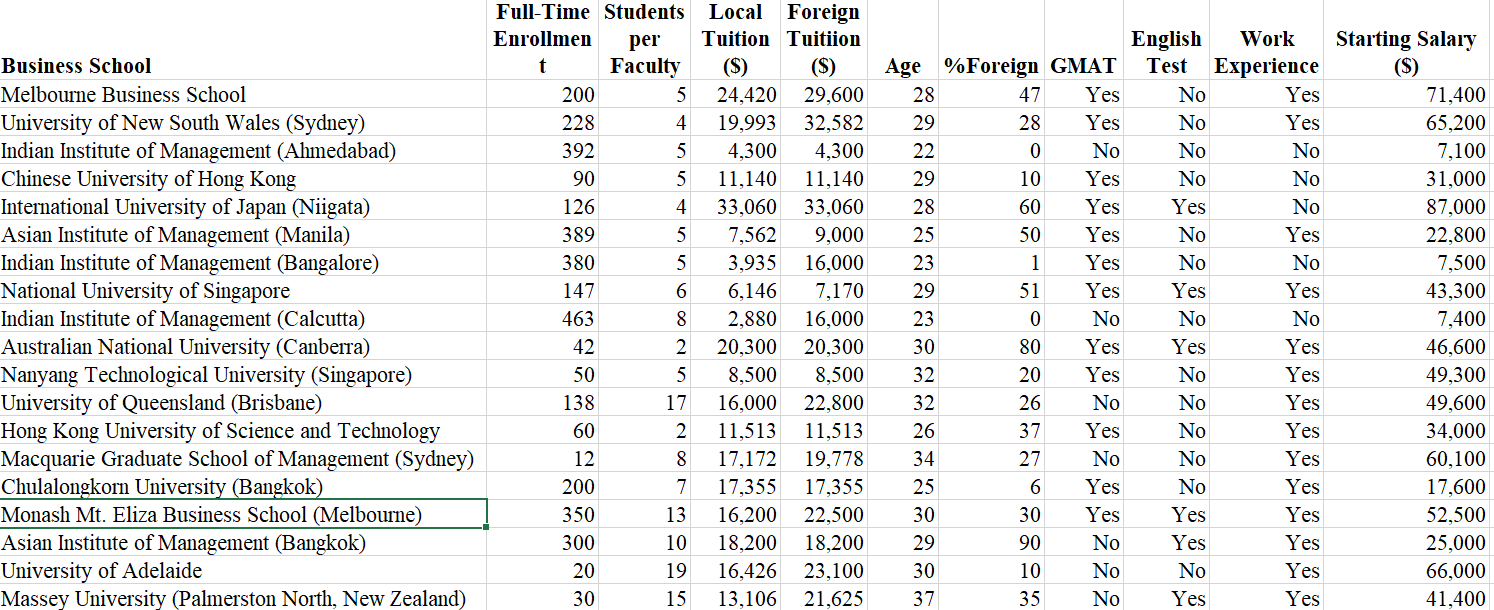Click Asian Institute of Management (Manila)
1494x610 pixels.
click(244, 235)
